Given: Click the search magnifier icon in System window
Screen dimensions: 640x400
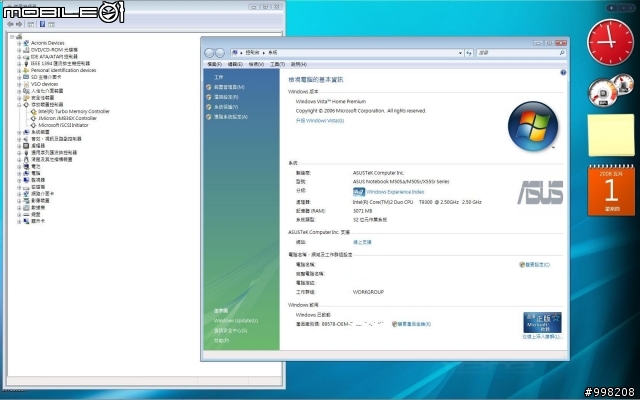Looking at the screenshot, I should click(x=562, y=53).
